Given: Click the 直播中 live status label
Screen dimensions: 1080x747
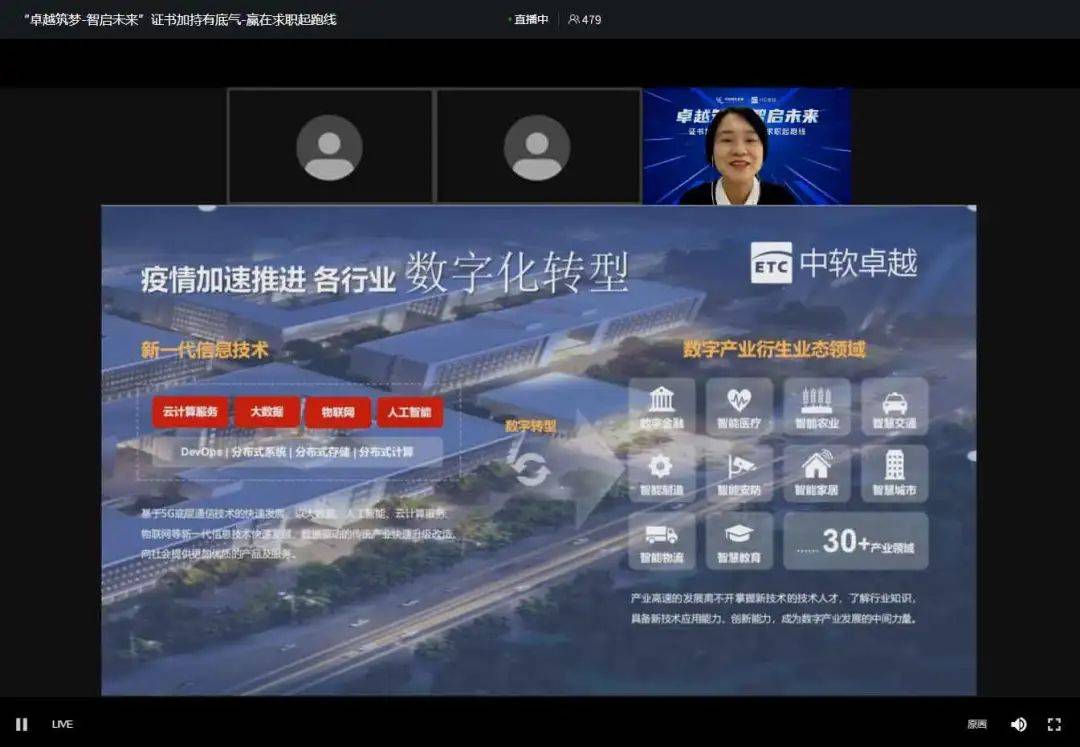Looking at the screenshot, I should tap(529, 19).
